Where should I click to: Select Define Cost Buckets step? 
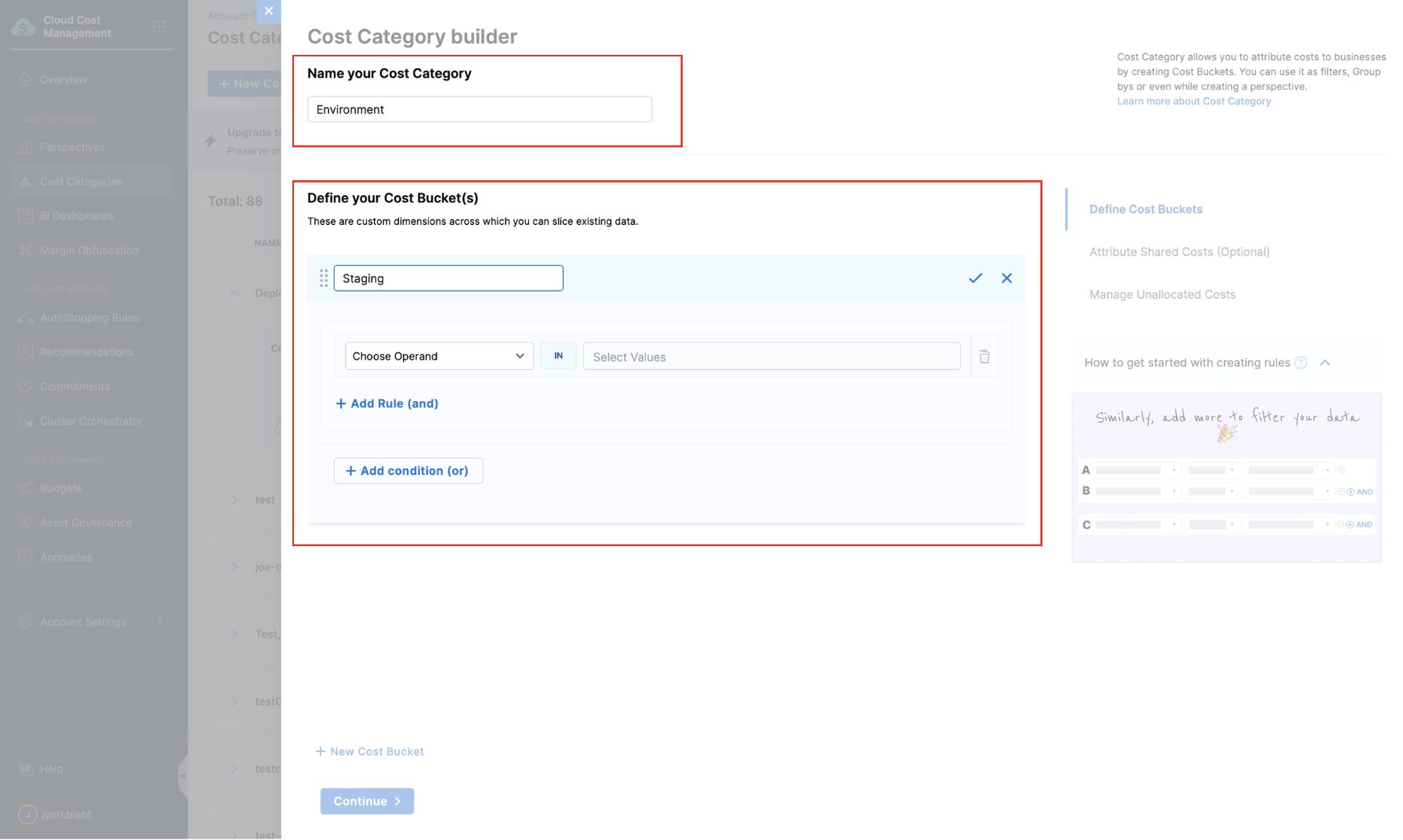pos(1145,209)
